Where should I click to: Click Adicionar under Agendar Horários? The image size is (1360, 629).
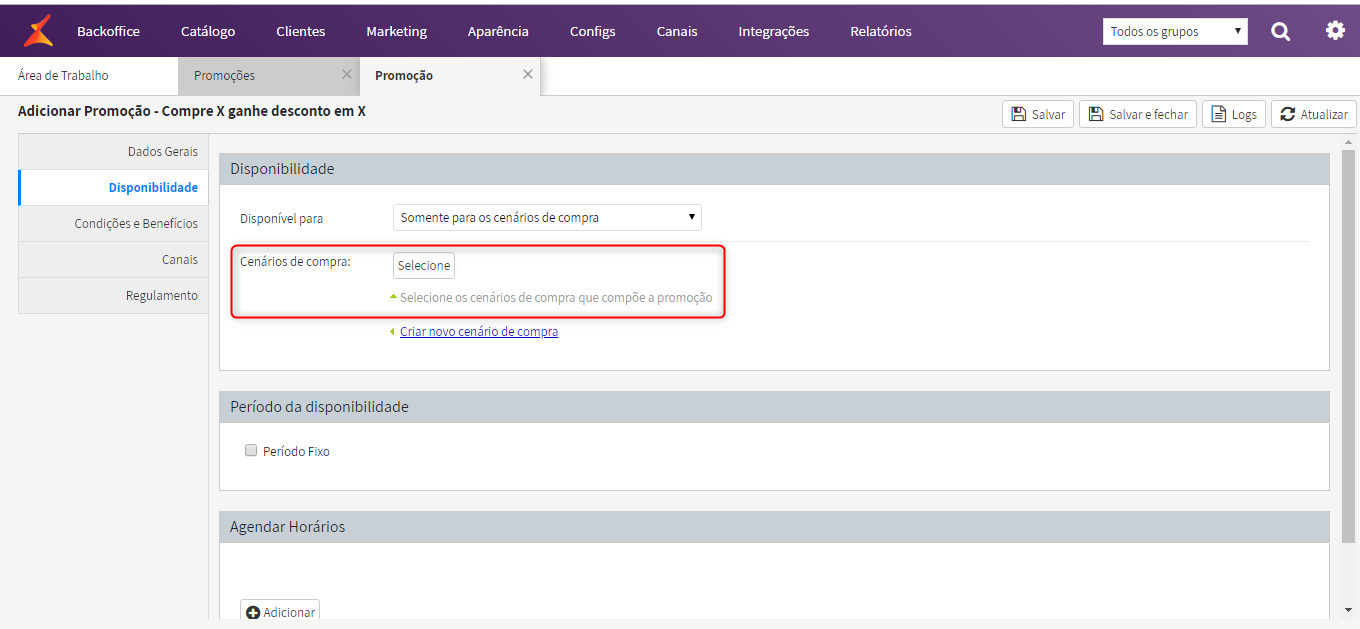coord(280,612)
